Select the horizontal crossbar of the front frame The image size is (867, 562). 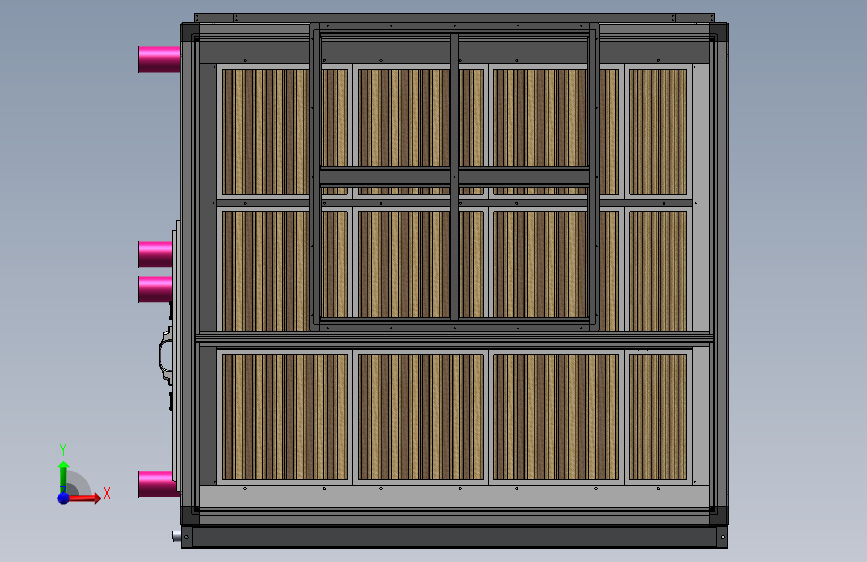point(455,177)
